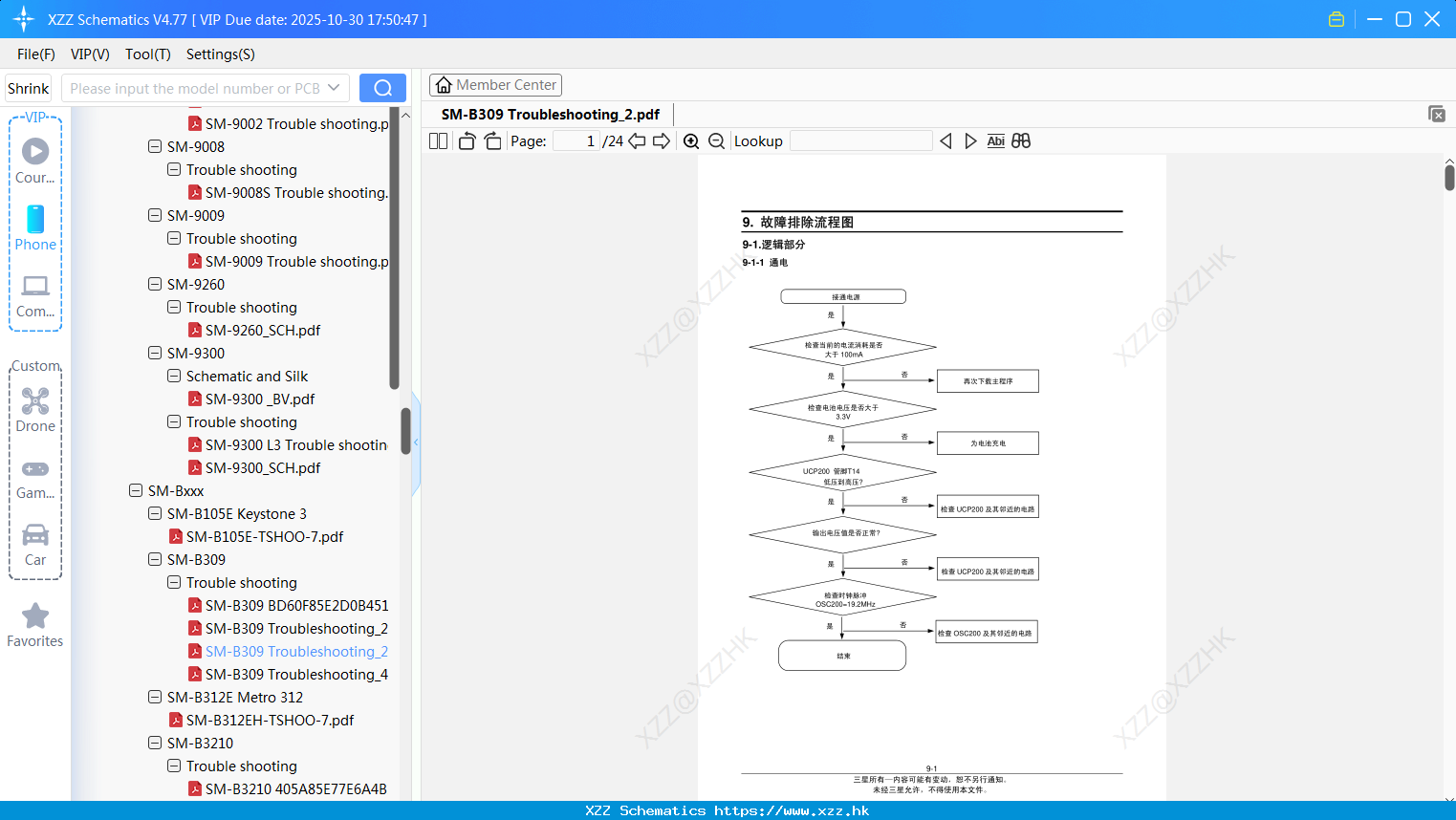Open the Tool(T) menu
The image size is (1456, 820).
148,54
